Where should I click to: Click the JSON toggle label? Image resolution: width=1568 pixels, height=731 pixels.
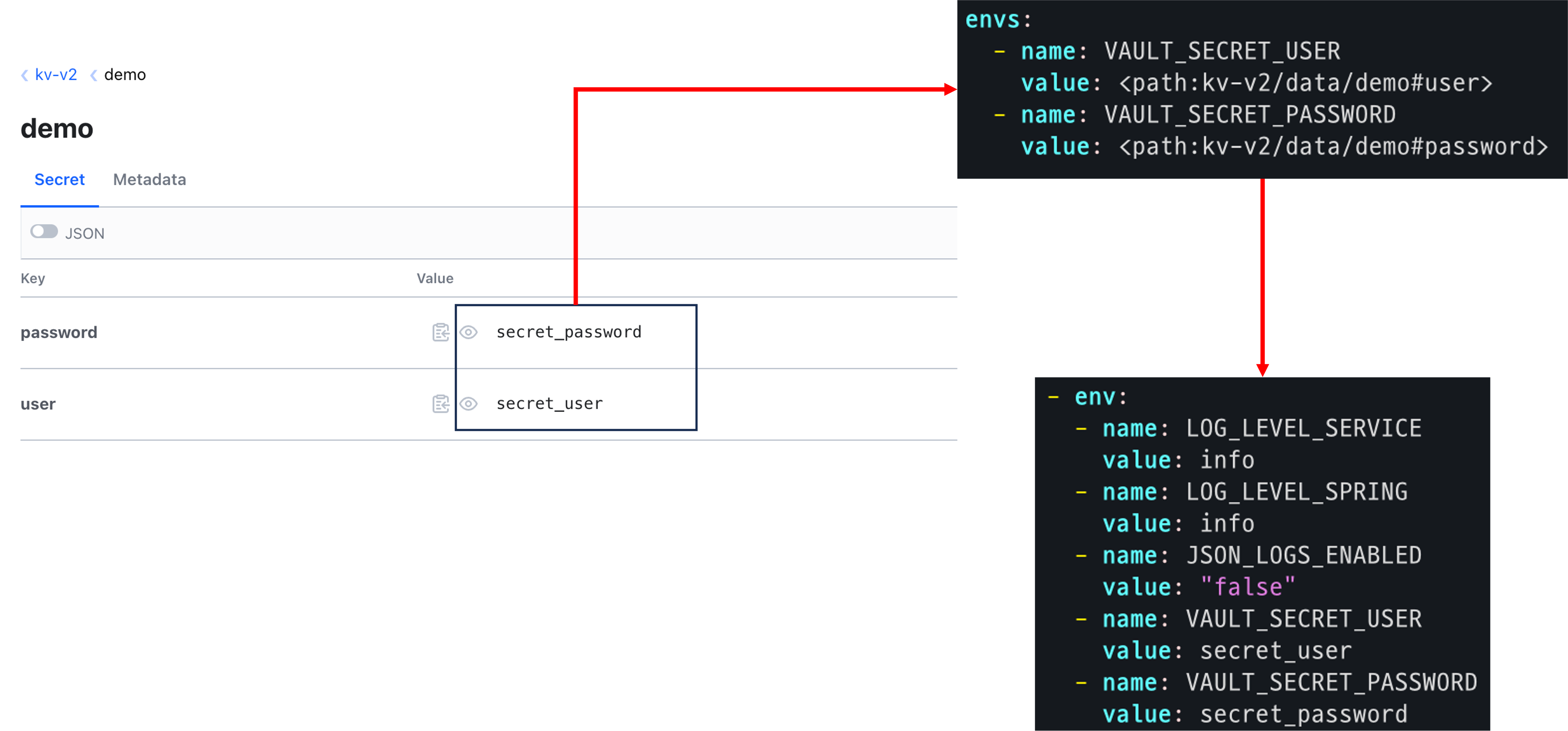[85, 234]
